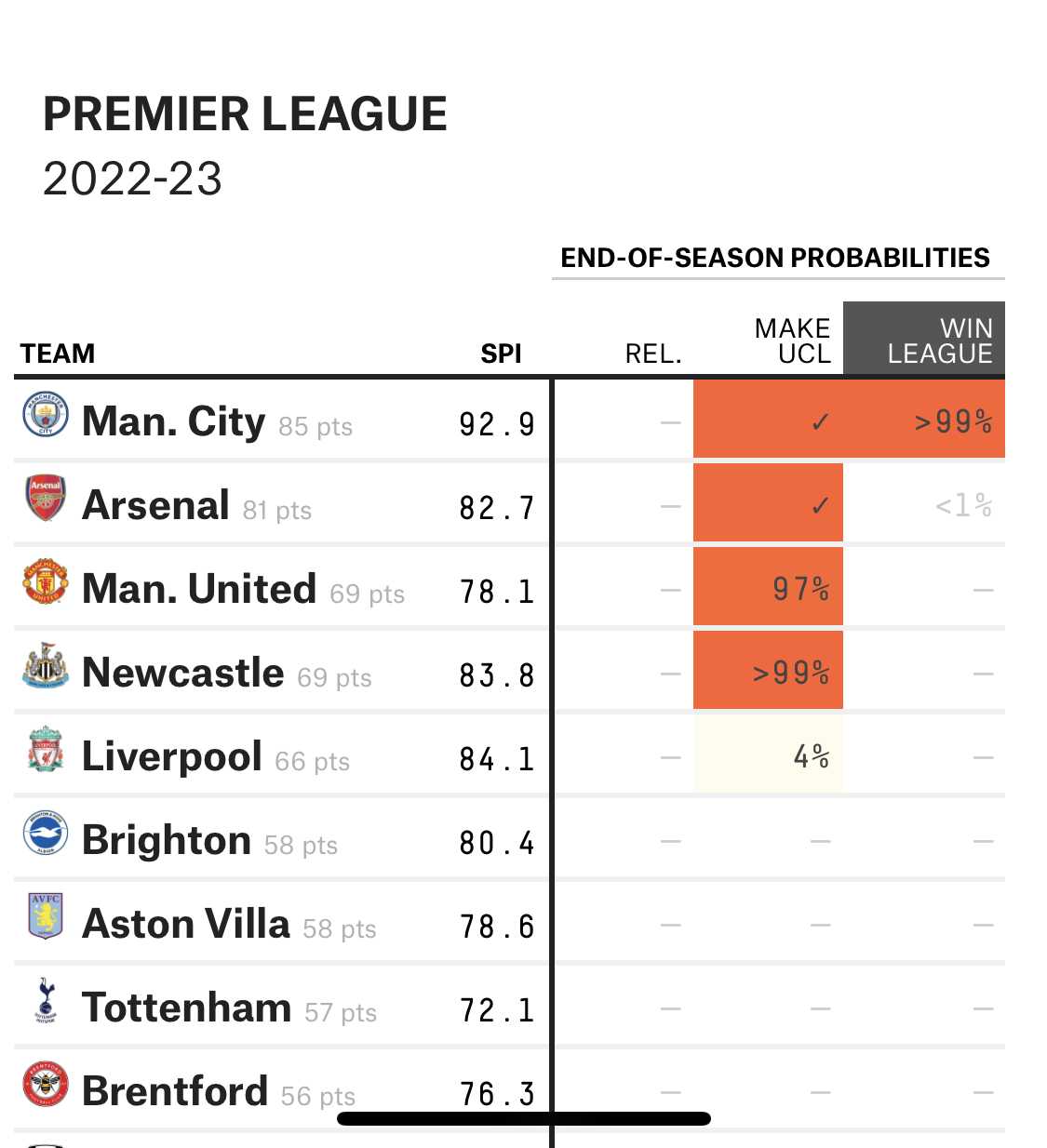
Task: Open the Man. City team name
Action: click(x=174, y=421)
